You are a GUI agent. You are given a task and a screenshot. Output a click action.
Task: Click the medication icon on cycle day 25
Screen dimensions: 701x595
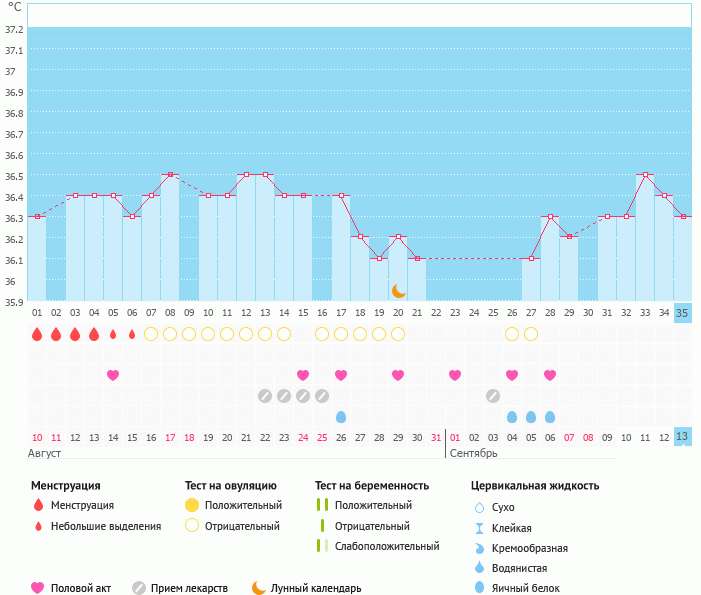tap(493, 396)
